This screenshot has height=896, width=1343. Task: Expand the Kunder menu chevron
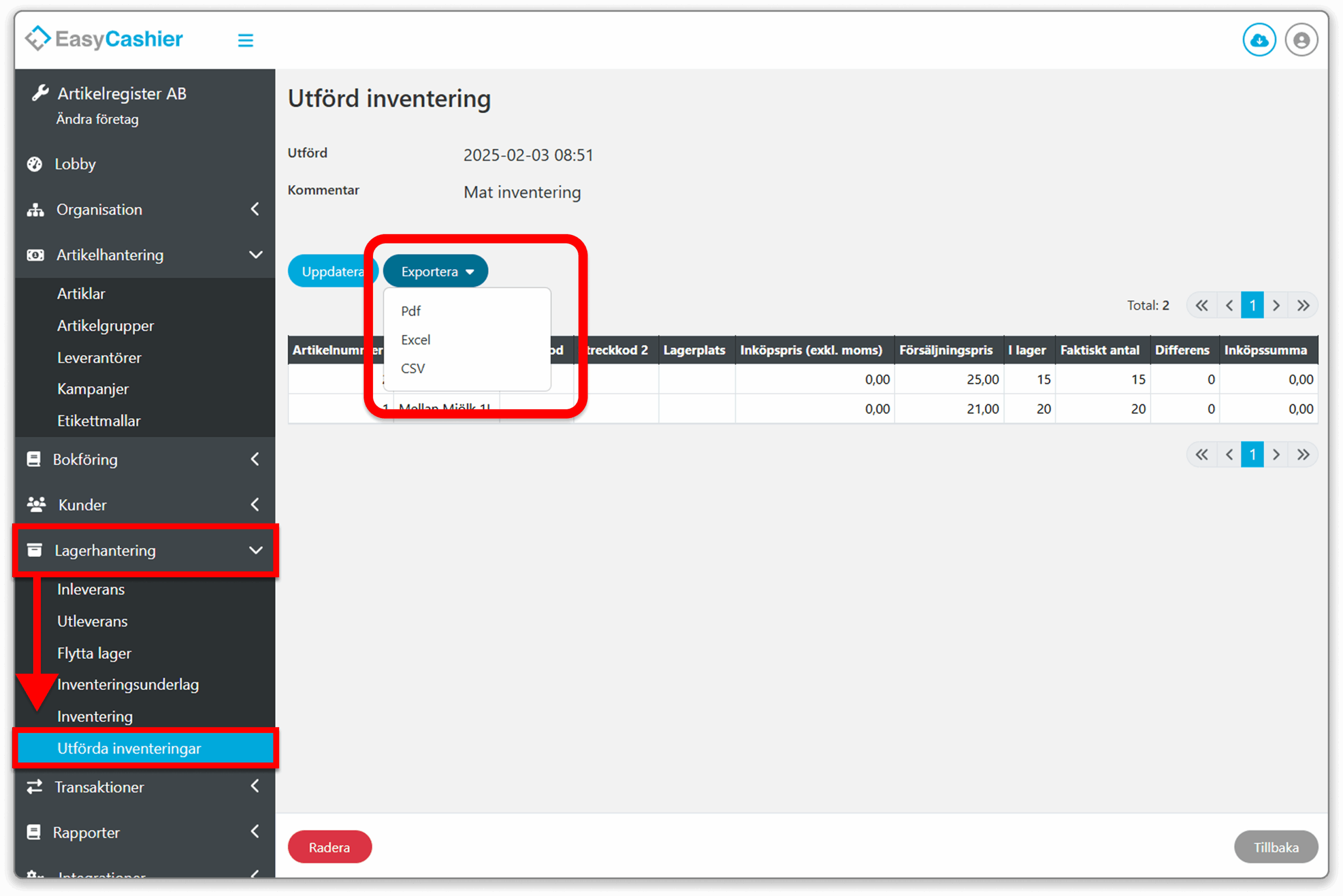tap(255, 504)
